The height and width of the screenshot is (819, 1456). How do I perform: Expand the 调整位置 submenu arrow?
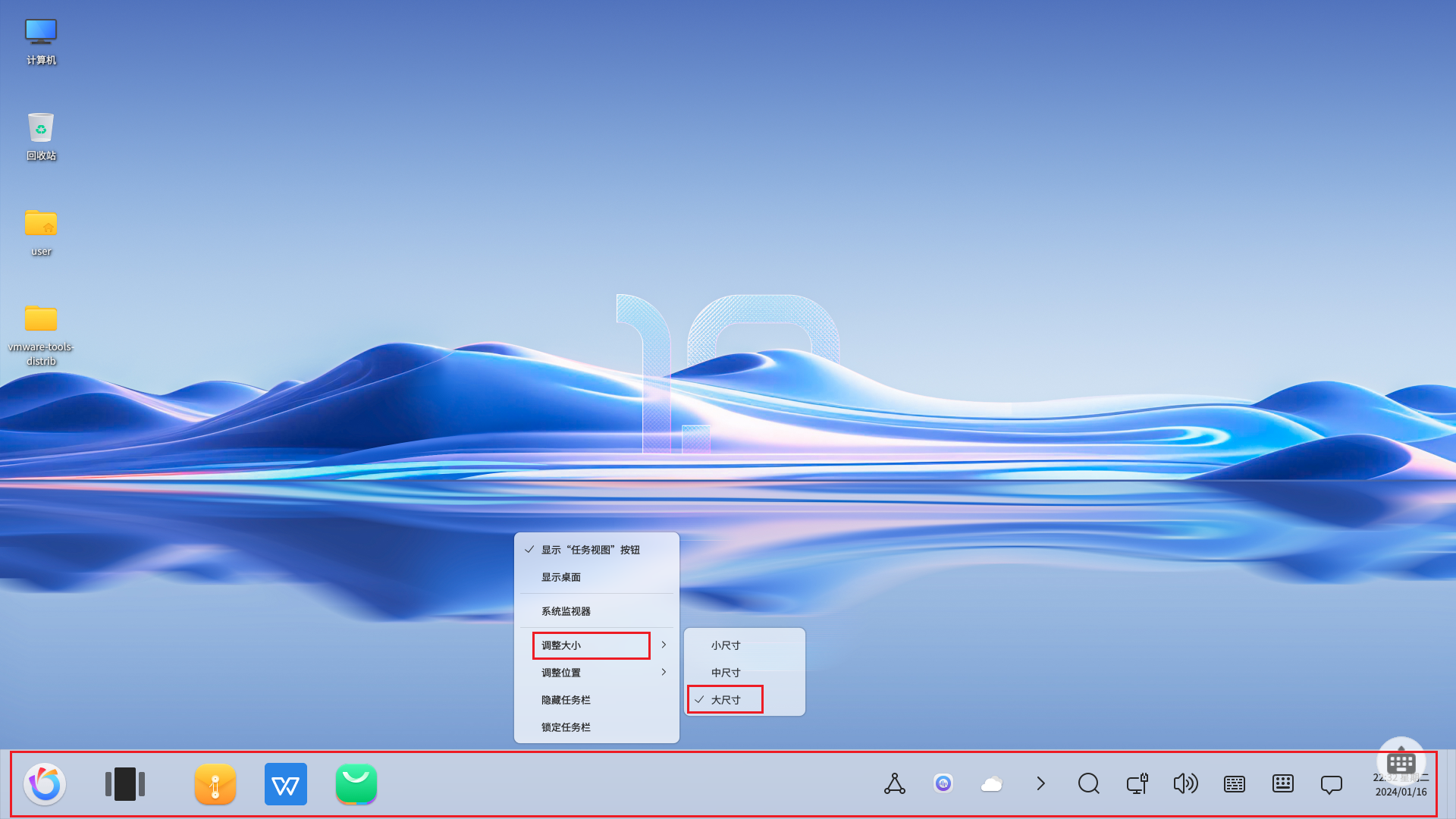pyautogui.click(x=664, y=673)
